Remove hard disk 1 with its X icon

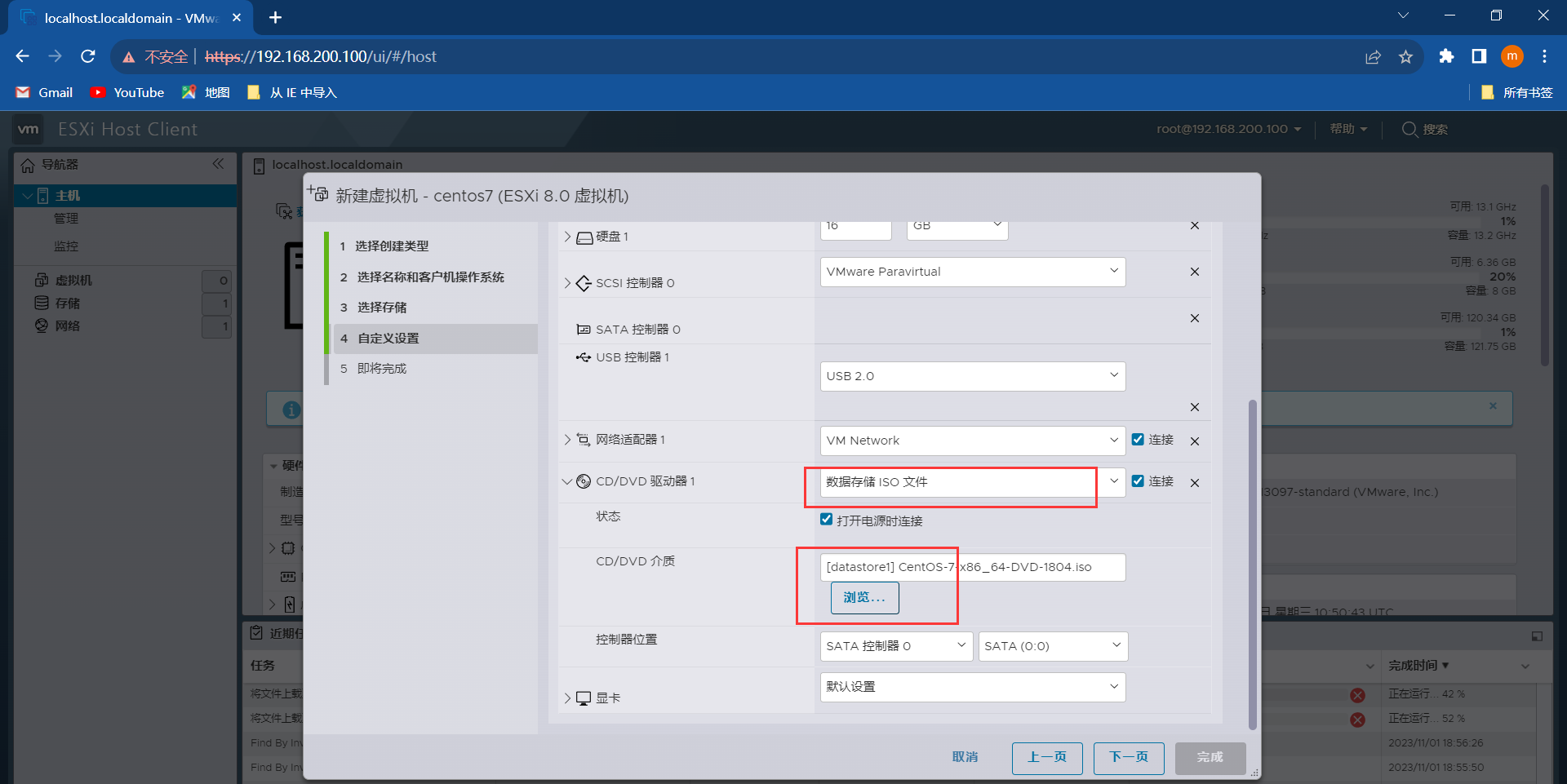click(1194, 225)
